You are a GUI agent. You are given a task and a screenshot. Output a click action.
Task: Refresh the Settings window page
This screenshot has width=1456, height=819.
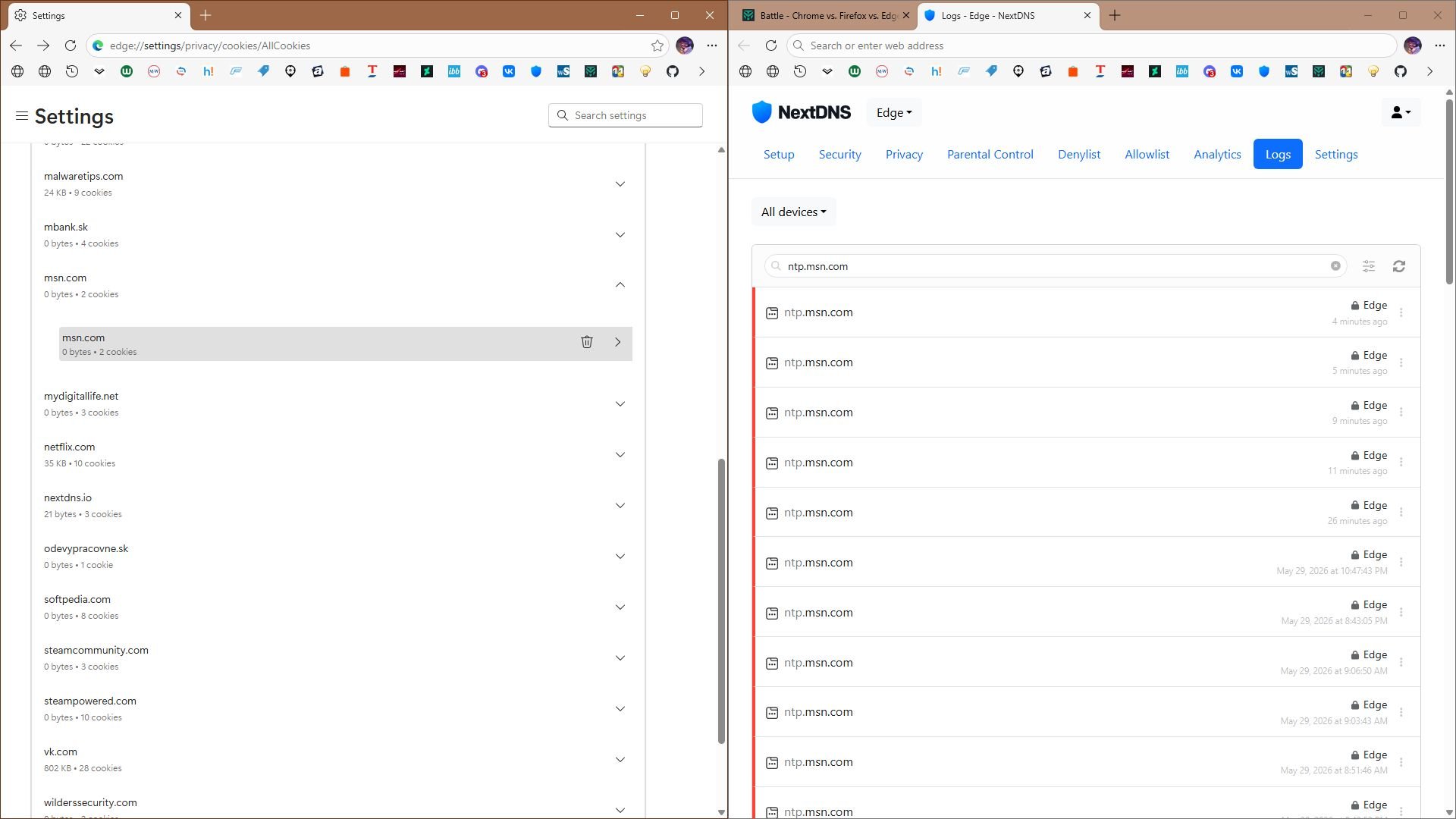[71, 45]
